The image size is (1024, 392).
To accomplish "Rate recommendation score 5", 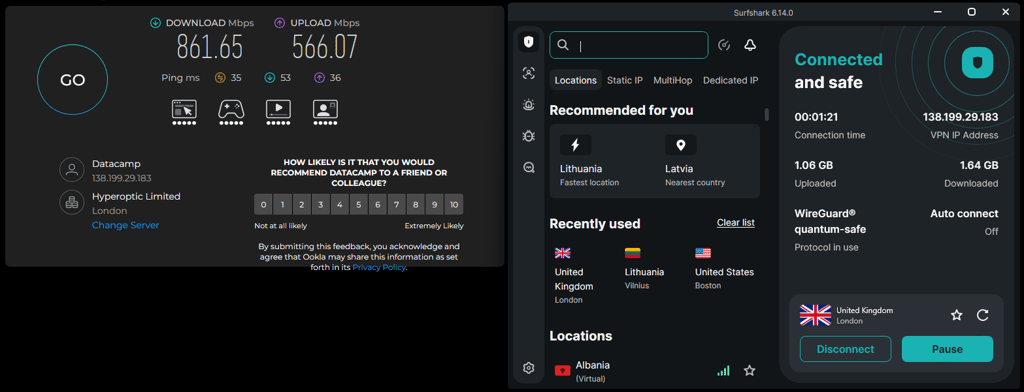I will [x=359, y=204].
